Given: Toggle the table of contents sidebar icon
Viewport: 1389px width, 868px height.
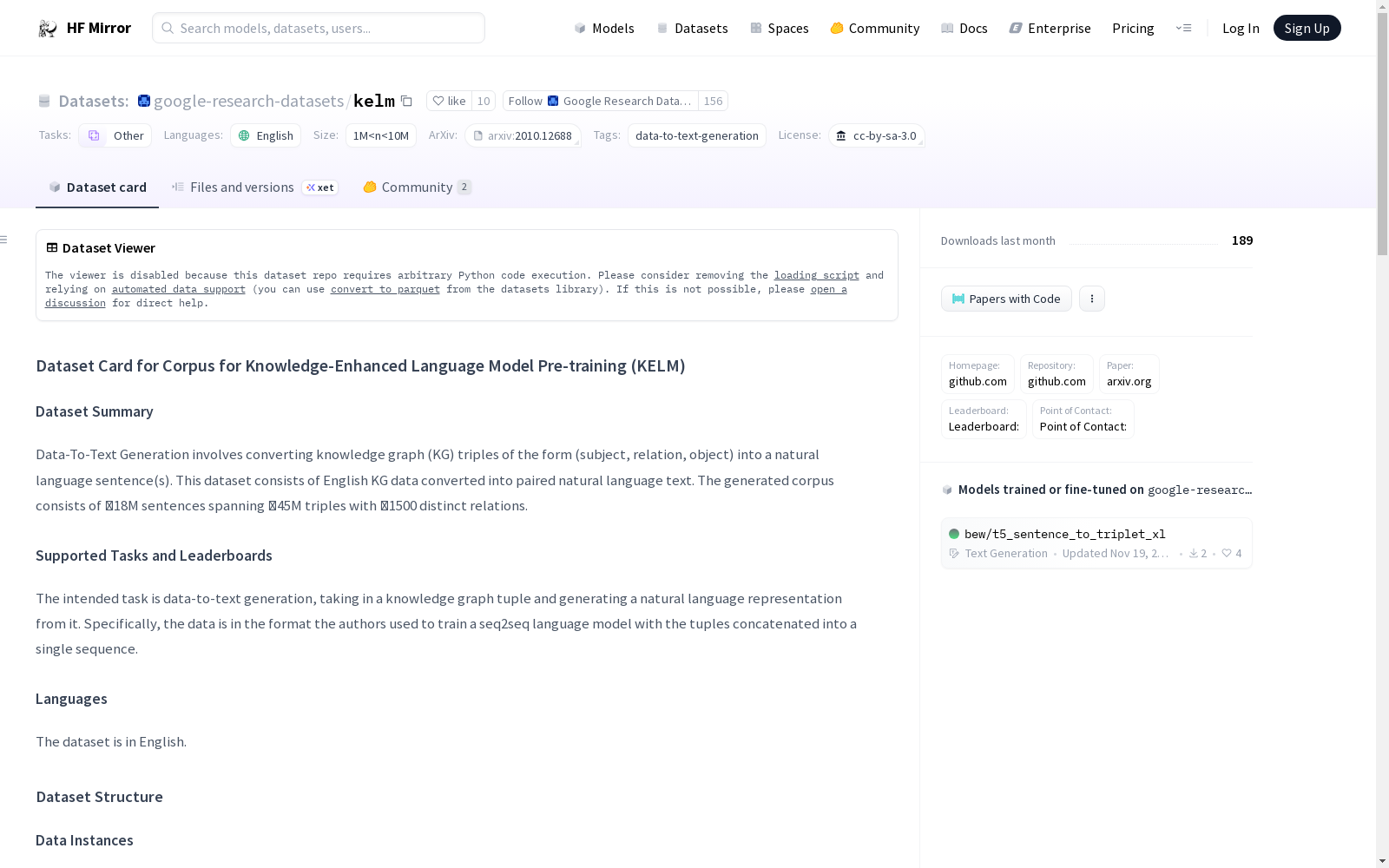Looking at the screenshot, I should pos(4,240).
